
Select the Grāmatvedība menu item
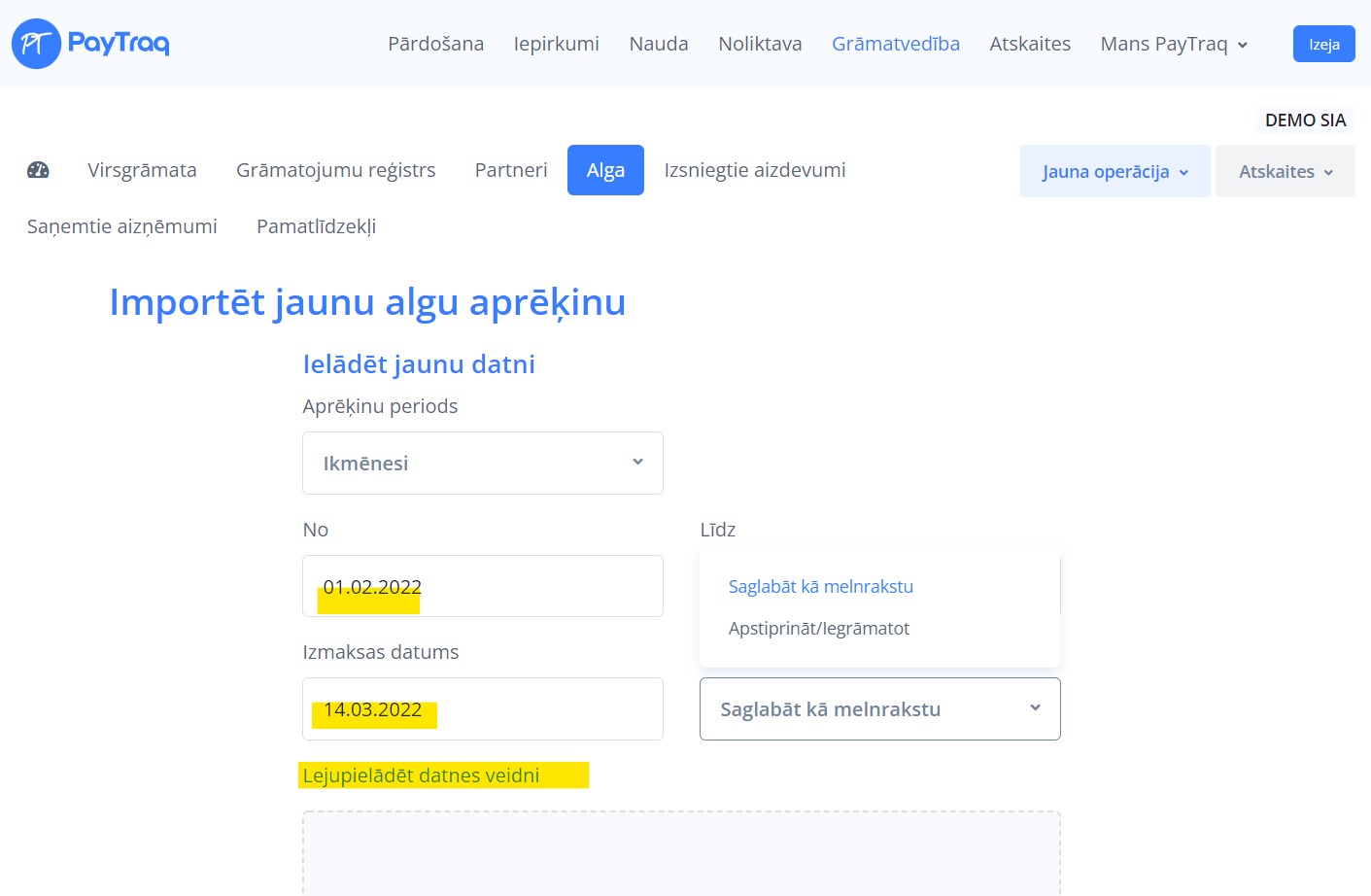click(896, 44)
